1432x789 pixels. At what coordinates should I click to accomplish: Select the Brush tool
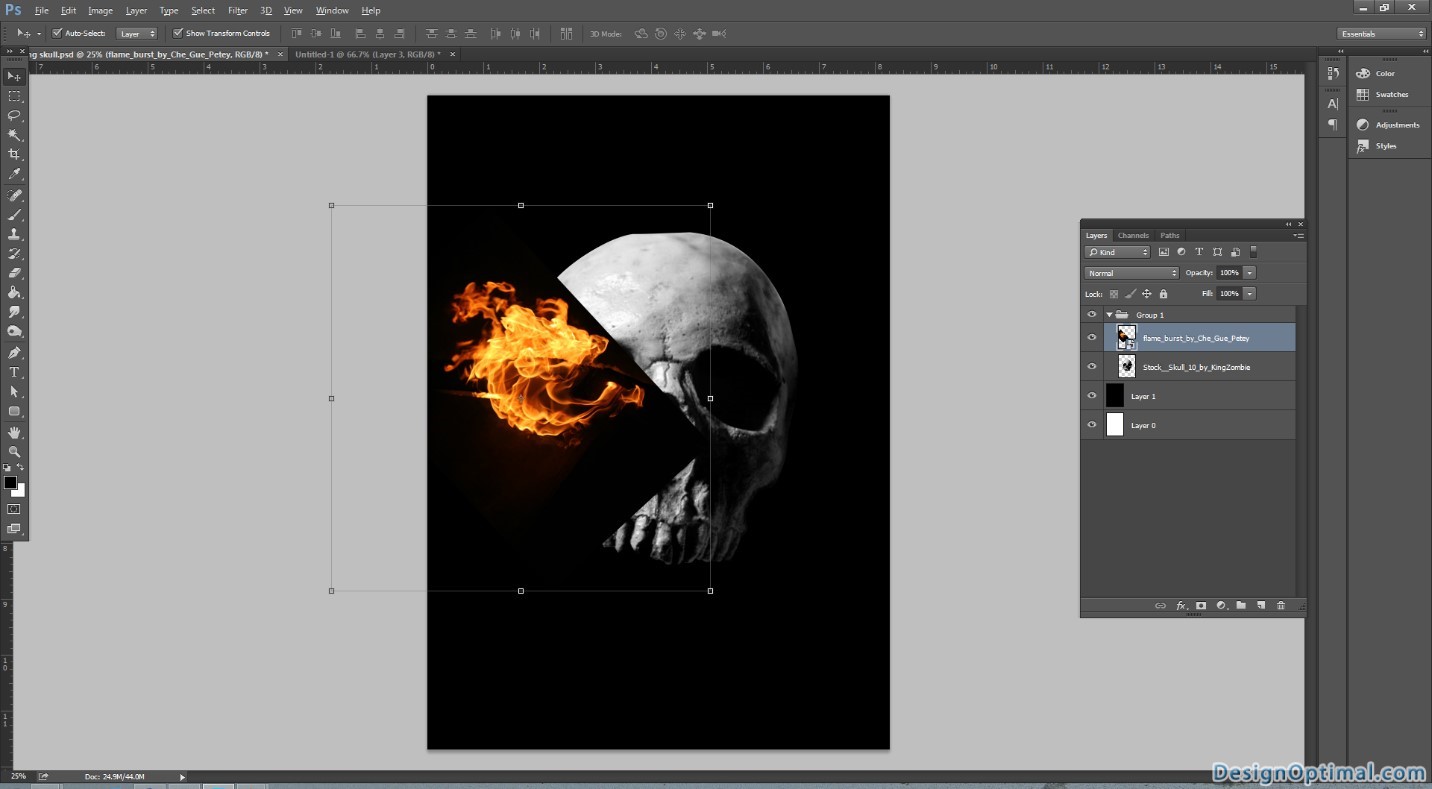(14, 214)
